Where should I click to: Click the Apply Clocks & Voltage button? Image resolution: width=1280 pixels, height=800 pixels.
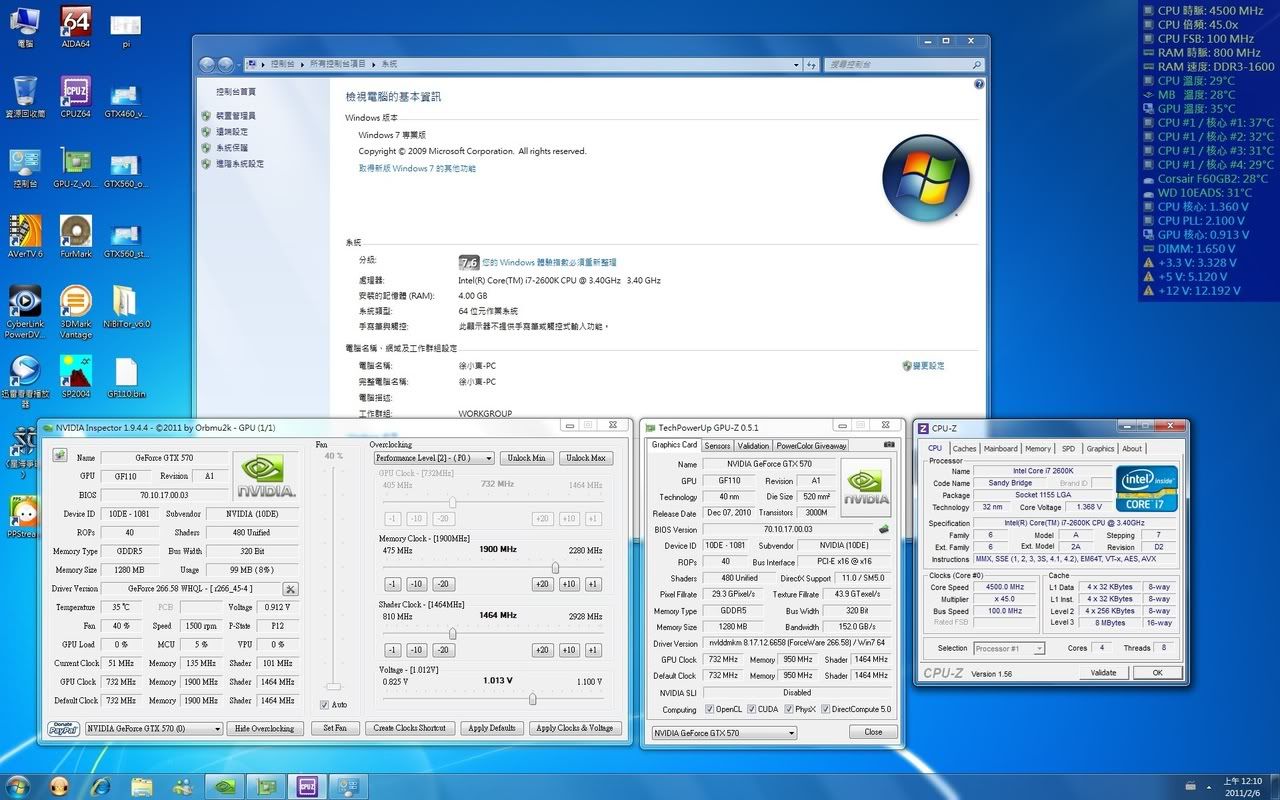tap(575, 728)
